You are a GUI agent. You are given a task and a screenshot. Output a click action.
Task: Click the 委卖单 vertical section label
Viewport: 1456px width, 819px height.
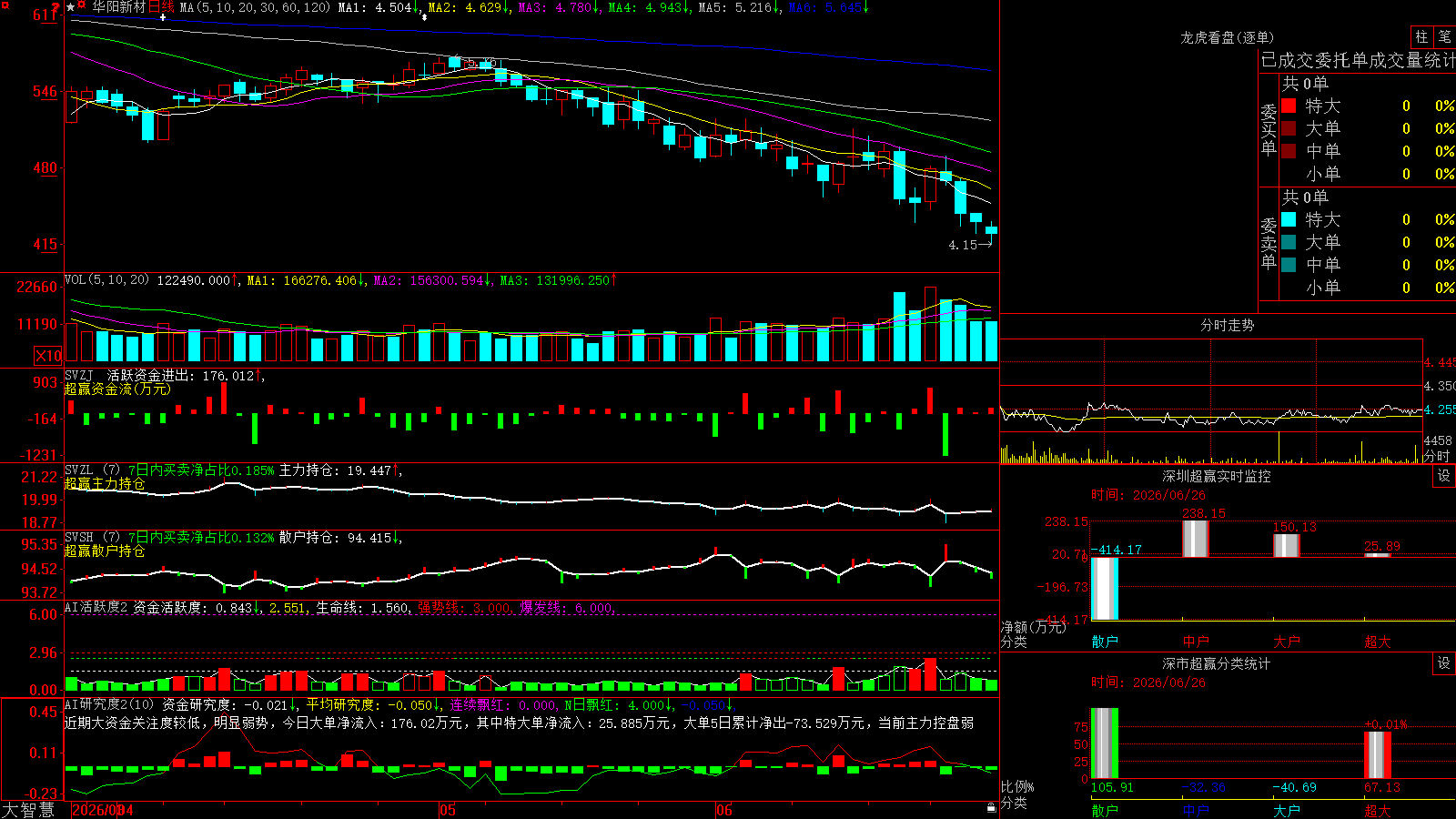(1269, 244)
